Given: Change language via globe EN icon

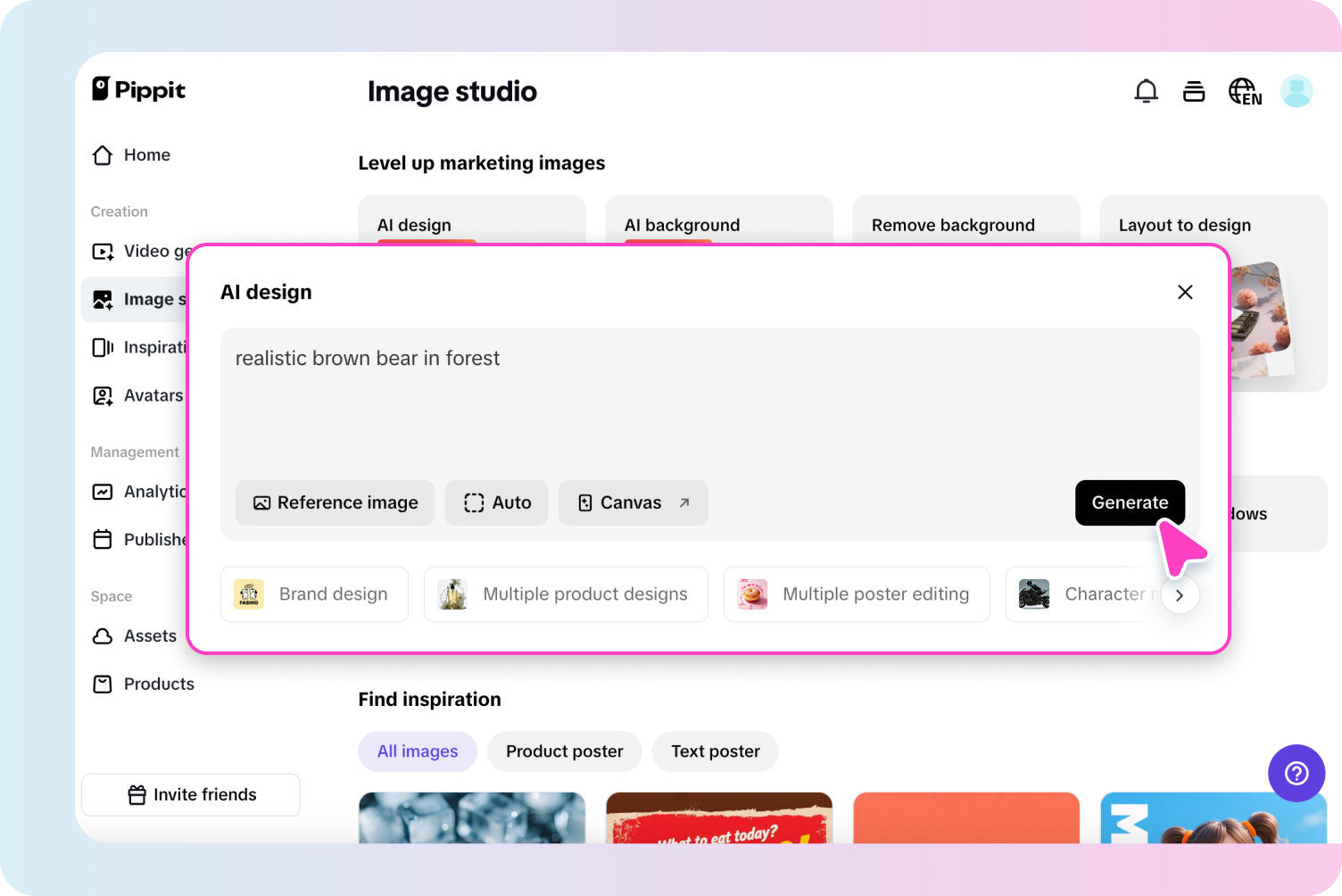Looking at the screenshot, I should pyautogui.click(x=1246, y=91).
